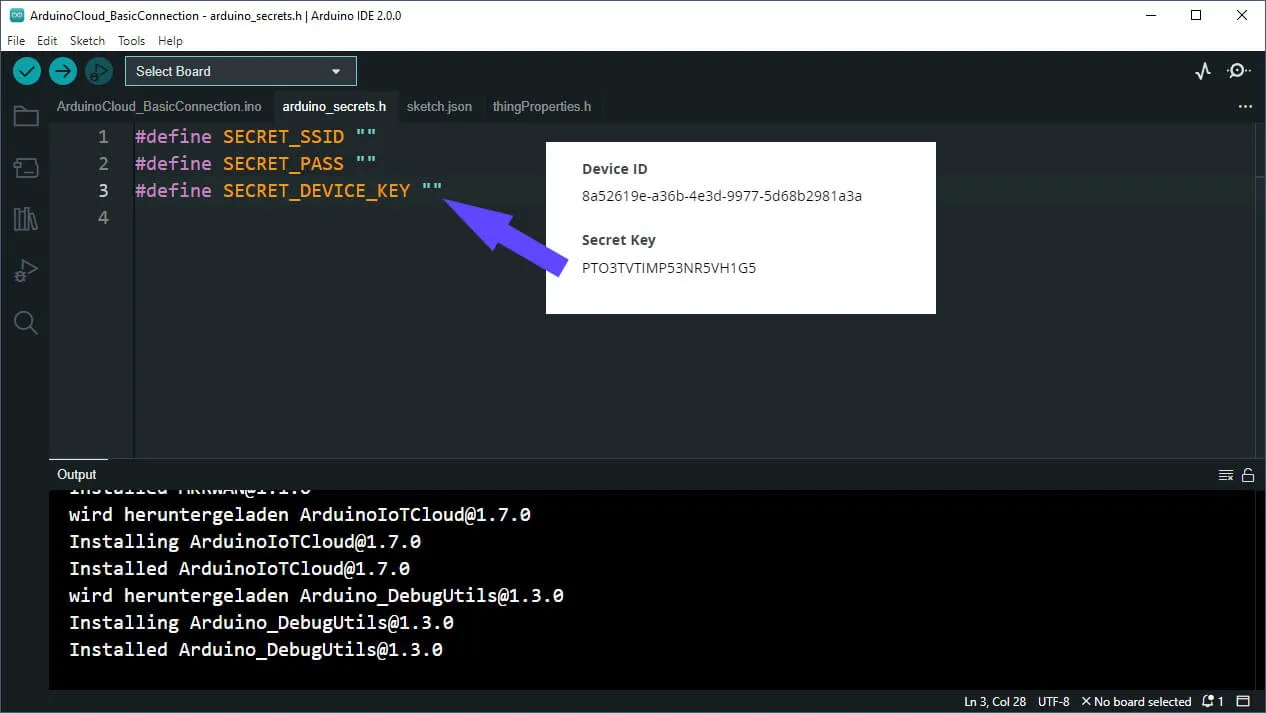
Task: Click No board selected in status bar
Action: (x=1135, y=701)
